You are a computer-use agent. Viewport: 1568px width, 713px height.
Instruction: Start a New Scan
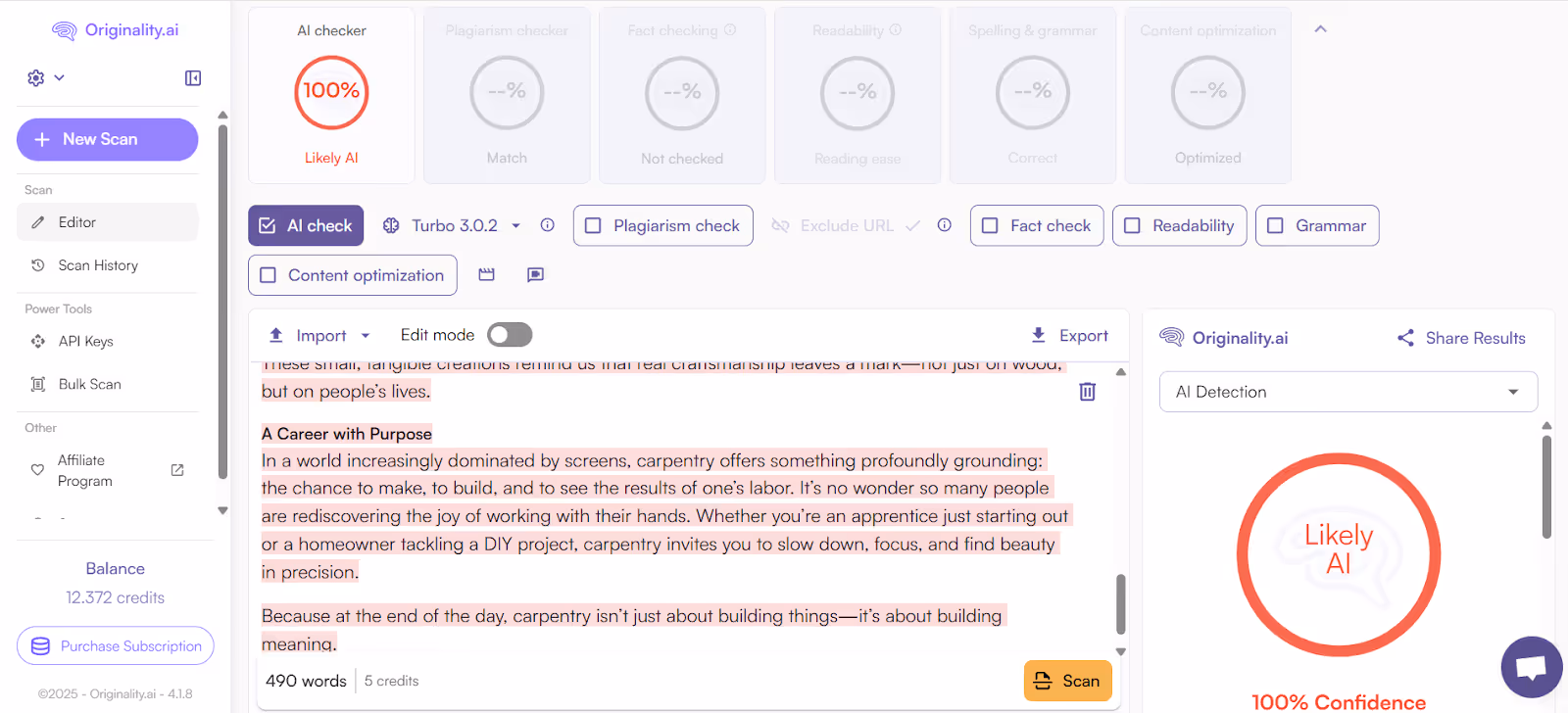(108, 139)
